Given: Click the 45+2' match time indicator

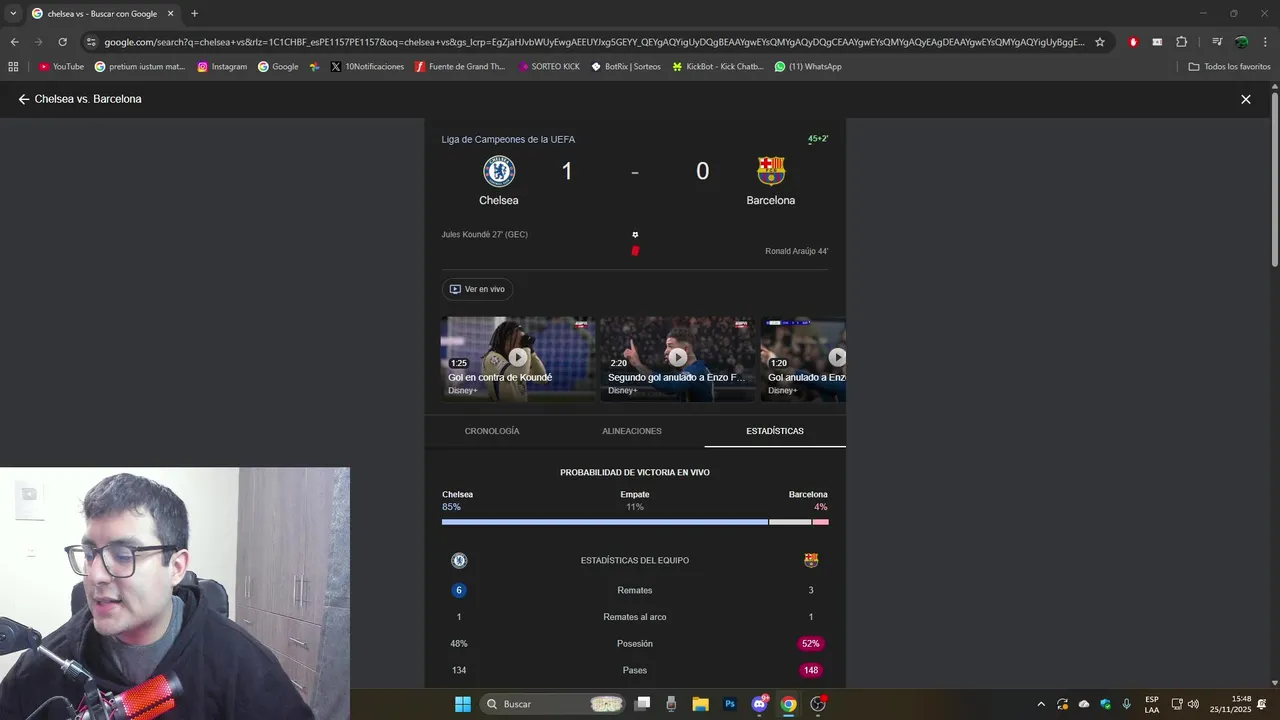Looking at the screenshot, I should coord(818,139).
